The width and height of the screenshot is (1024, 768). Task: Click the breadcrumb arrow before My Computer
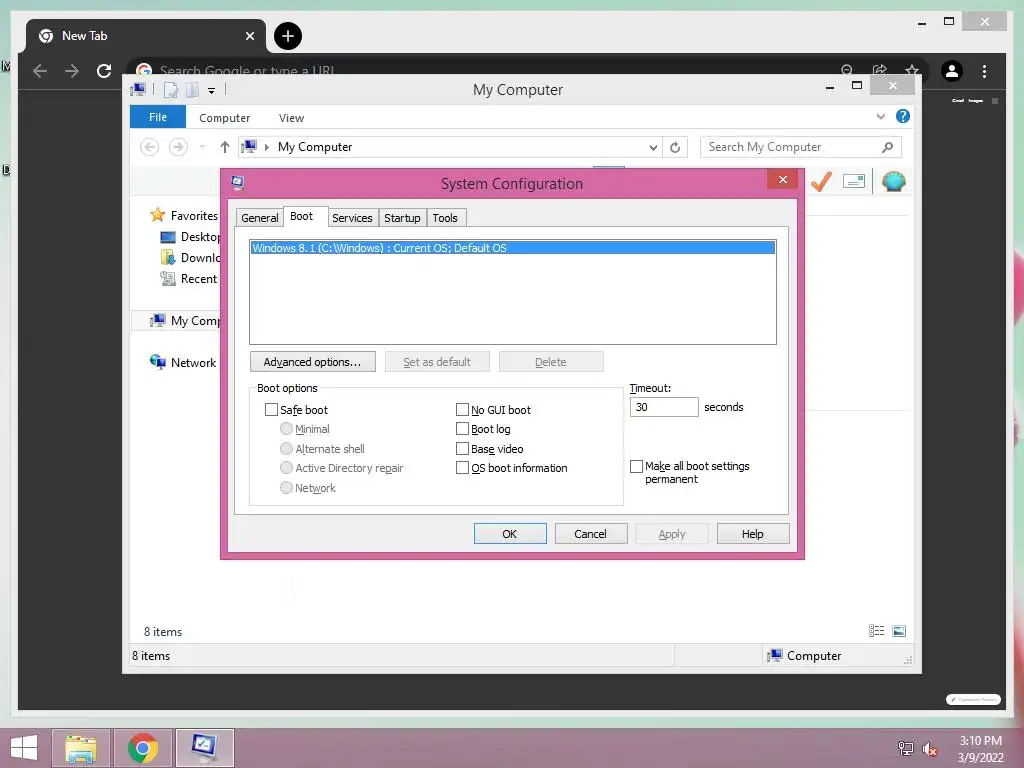click(266, 148)
